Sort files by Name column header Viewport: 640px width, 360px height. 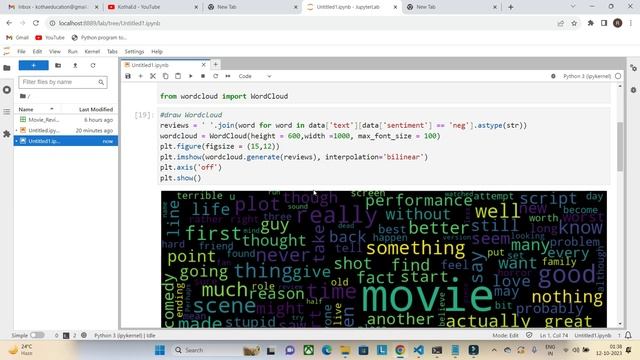point(36,109)
